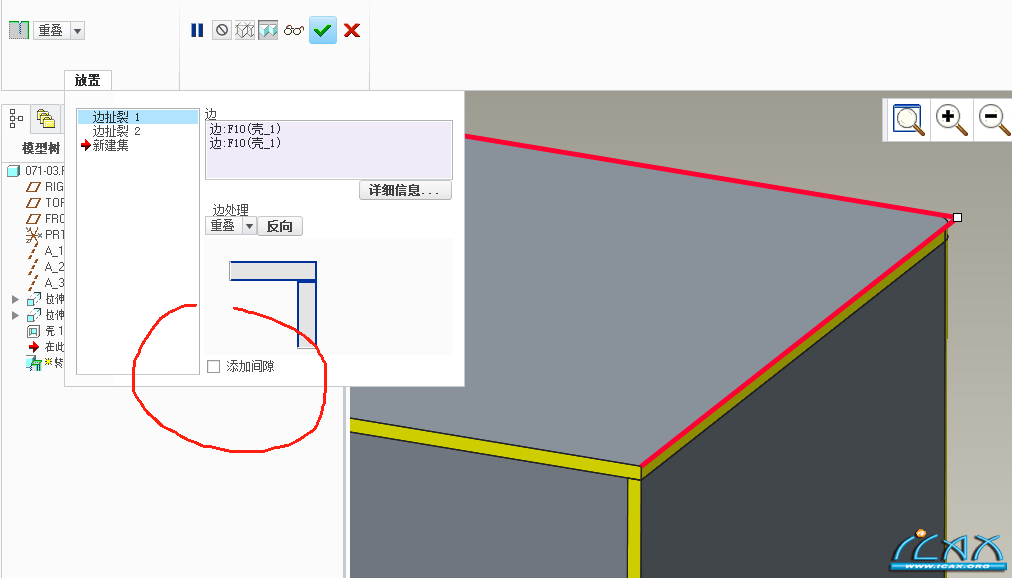1012x578 pixels.
Task: Click the 详细信息... button
Action: coord(405,190)
